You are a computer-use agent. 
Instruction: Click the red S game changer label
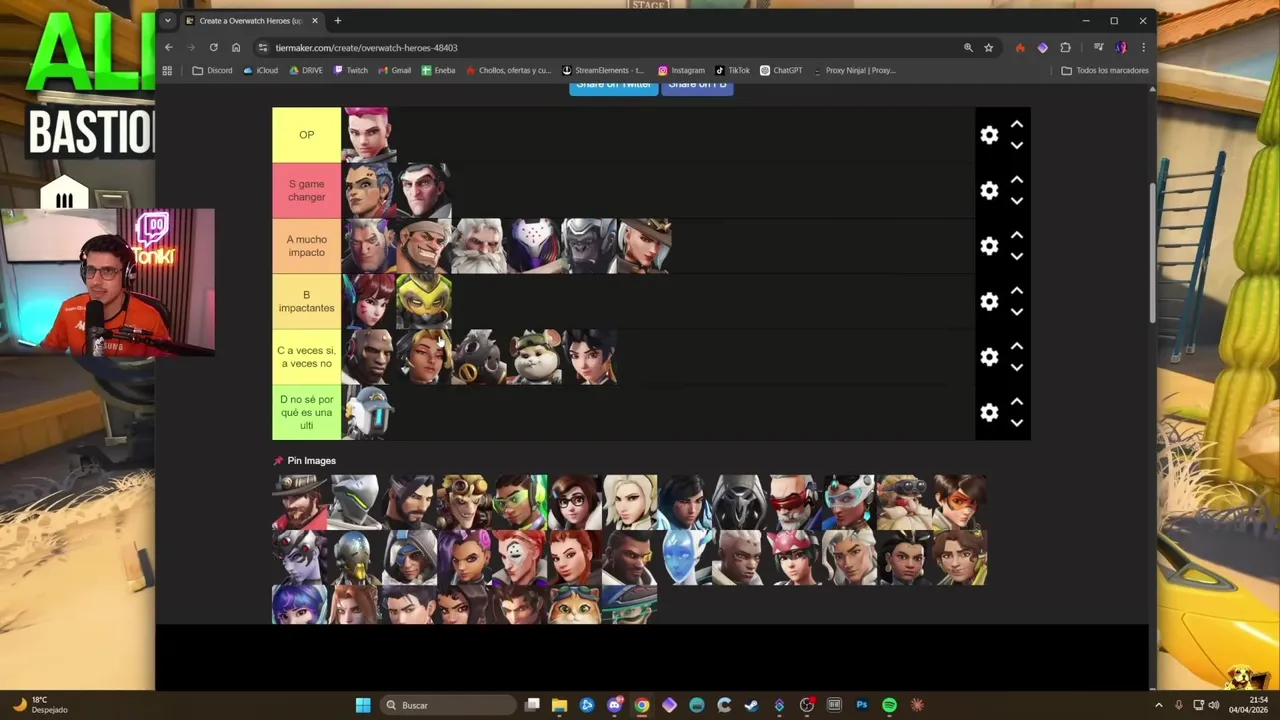click(307, 190)
